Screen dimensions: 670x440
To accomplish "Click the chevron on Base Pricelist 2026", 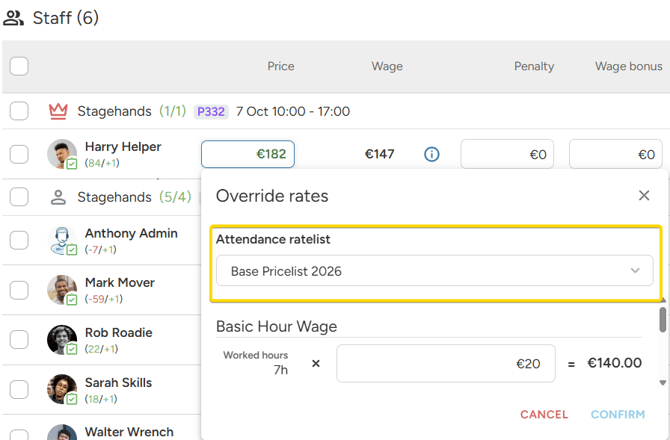I will (635, 271).
